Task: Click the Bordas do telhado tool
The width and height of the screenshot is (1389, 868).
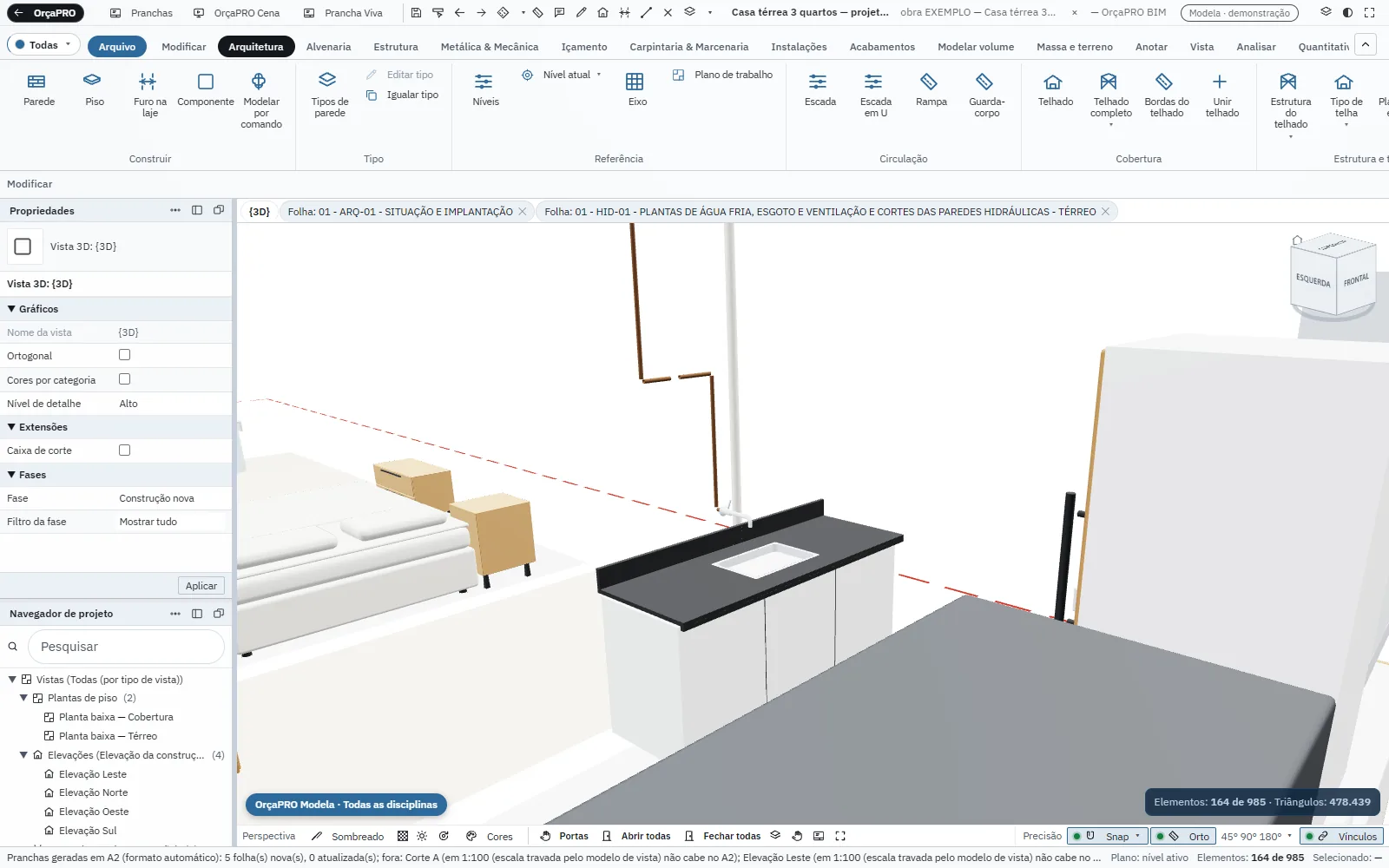Action: pyautogui.click(x=1167, y=95)
